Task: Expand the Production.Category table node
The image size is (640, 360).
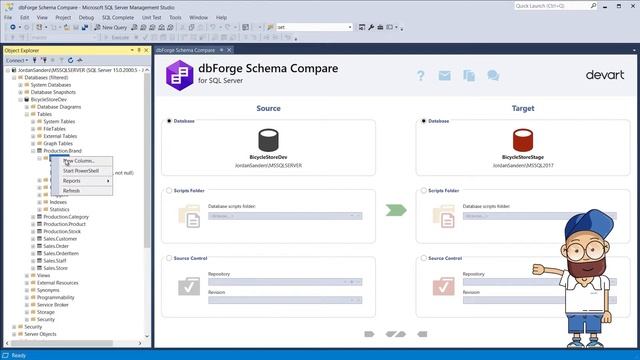Action: [33, 217]
